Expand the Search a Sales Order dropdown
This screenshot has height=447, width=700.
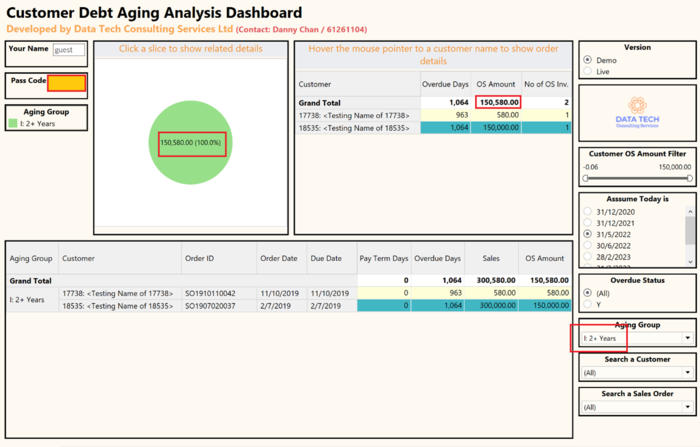(x=688, y=407)
